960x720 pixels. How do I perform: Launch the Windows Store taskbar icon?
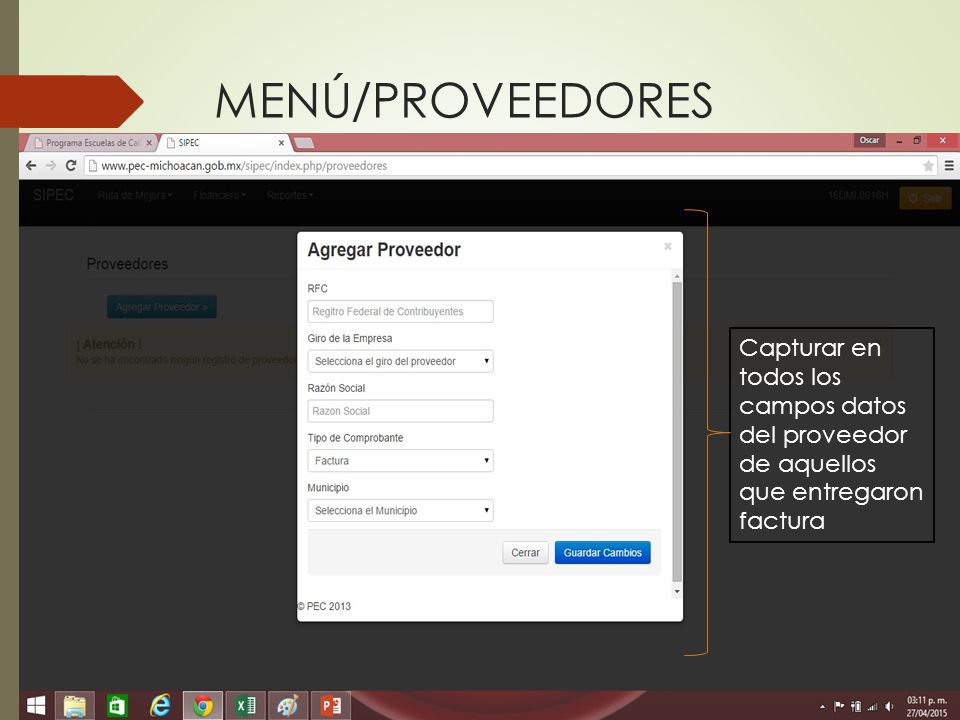(x=117, y=705)
